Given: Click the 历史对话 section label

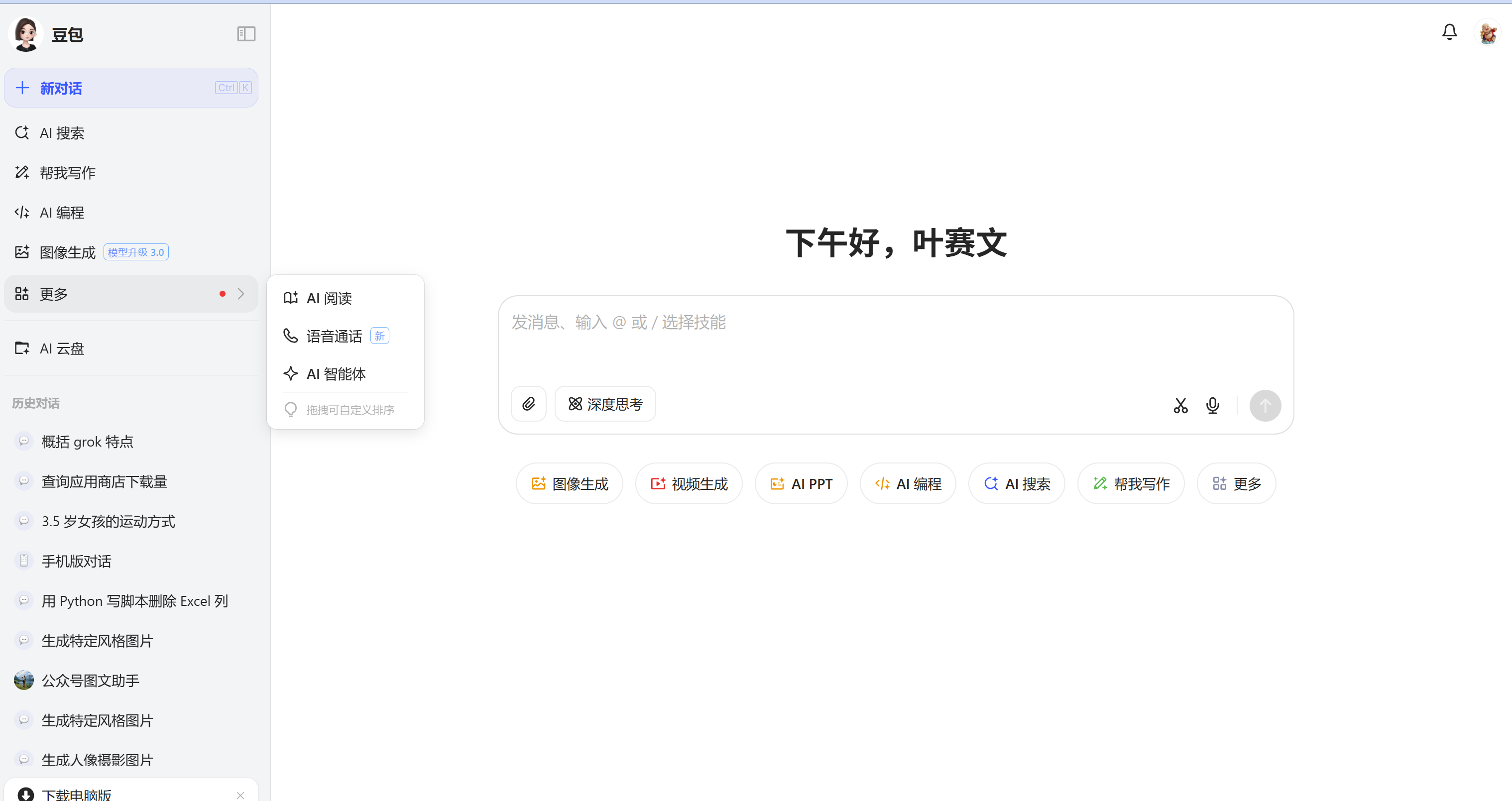Looking at the screenshot, I should coord(36,403).
